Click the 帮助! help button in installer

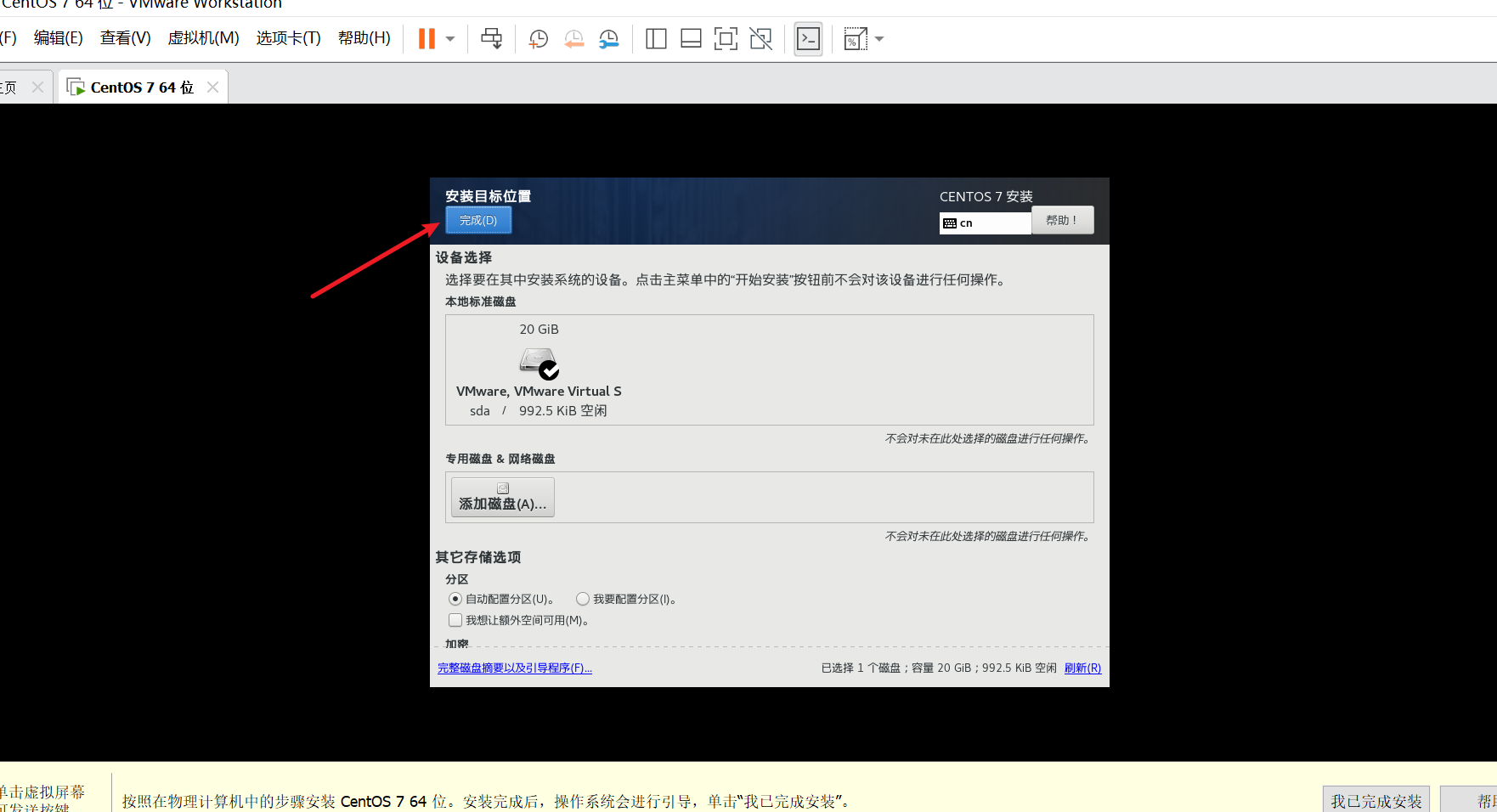click(1062, 220)
